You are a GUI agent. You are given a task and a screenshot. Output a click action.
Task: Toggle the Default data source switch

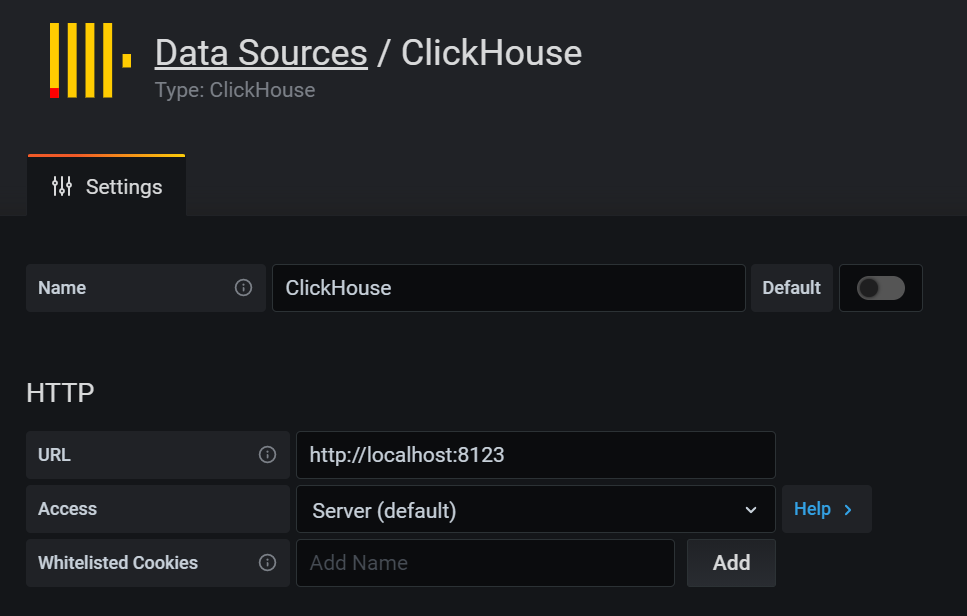[x=880, y=288]
